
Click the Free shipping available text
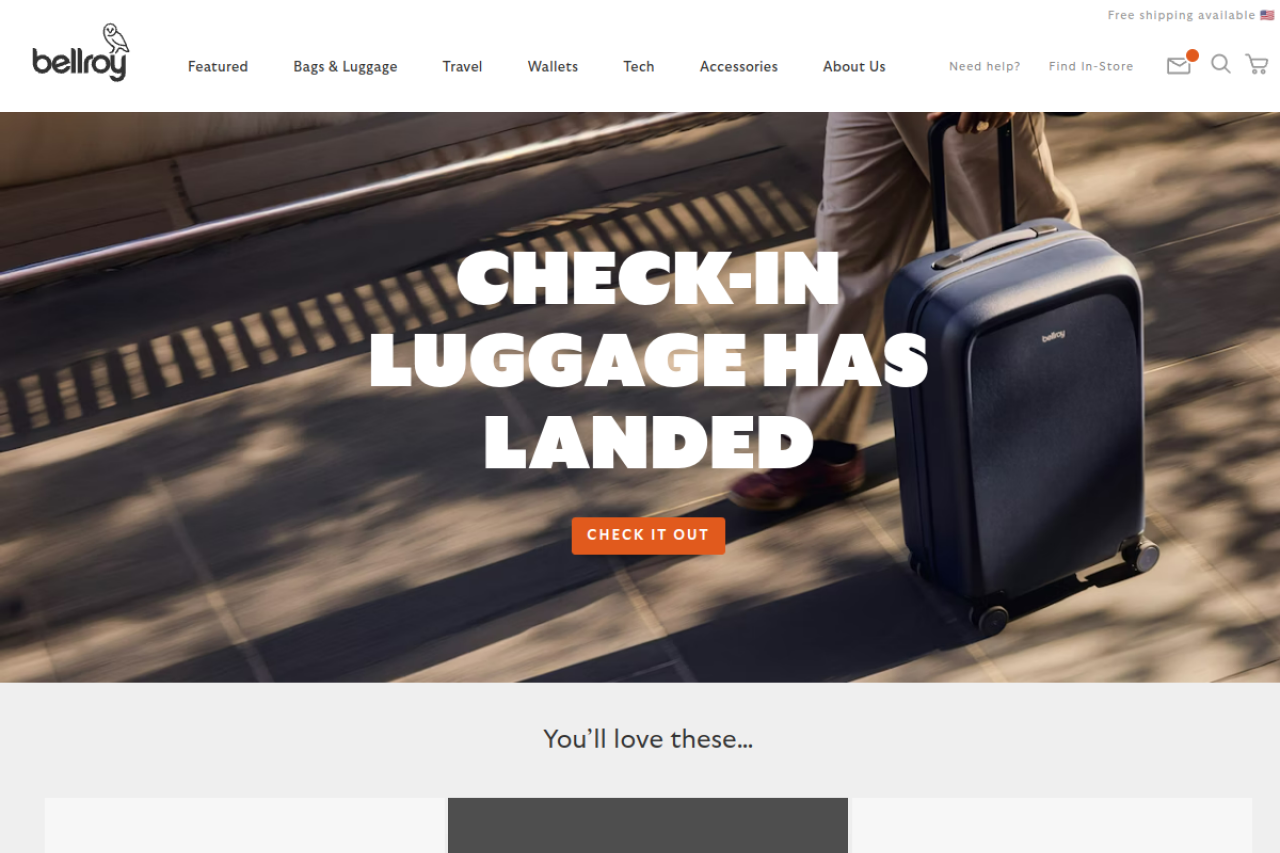[x=1181, y=15]
